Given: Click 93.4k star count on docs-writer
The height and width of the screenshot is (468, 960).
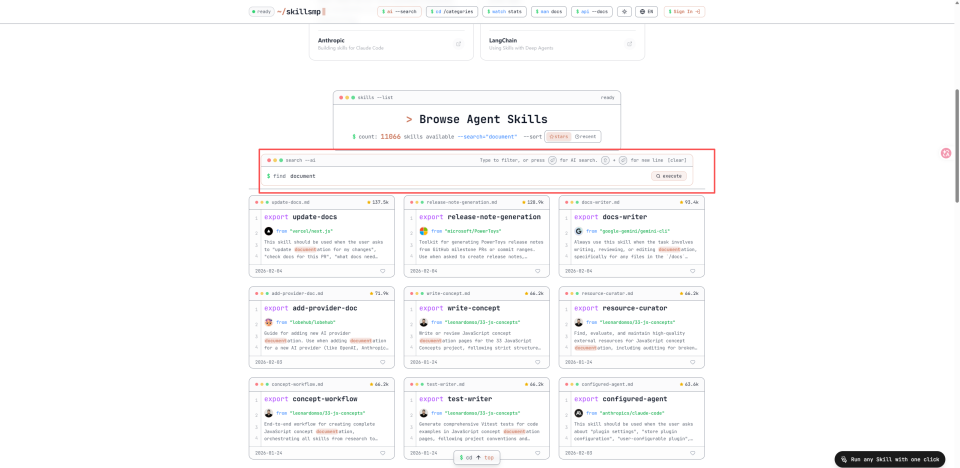Looking at the screenshot, I should pyautogui.click(x=689, y=202).
